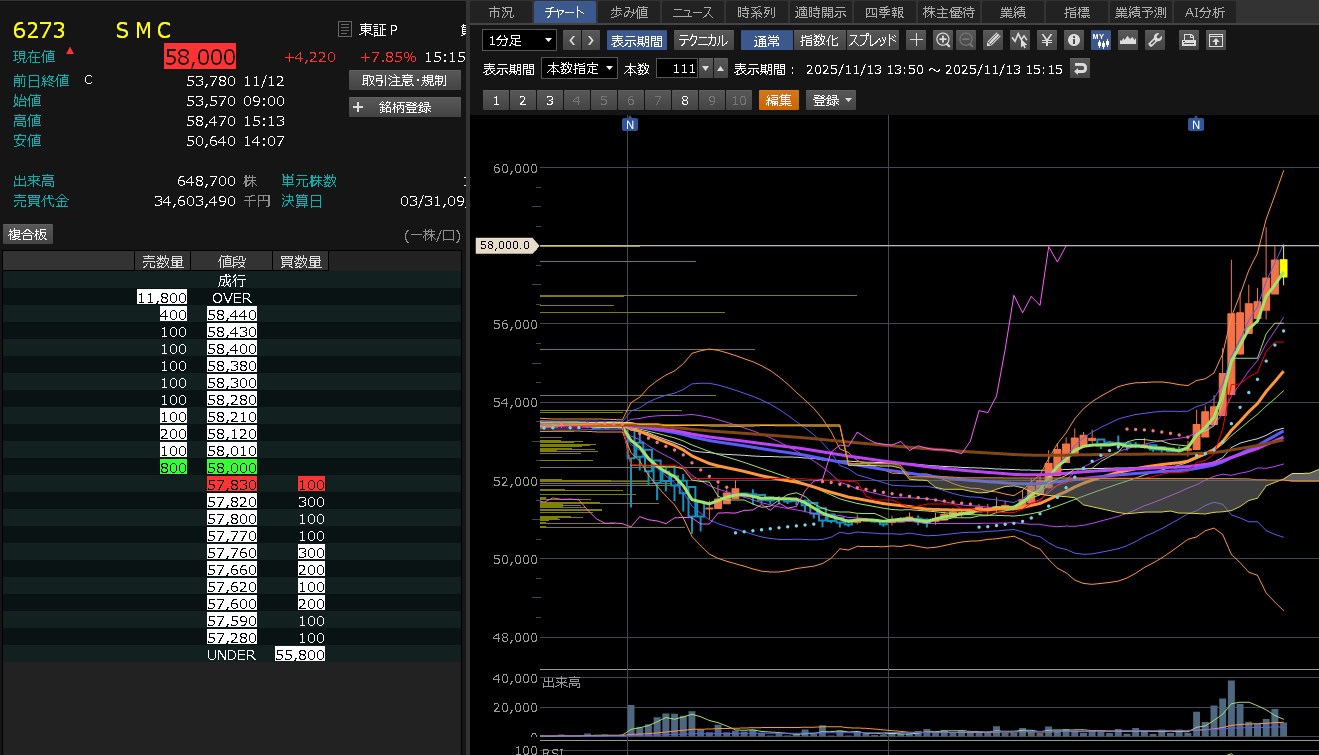The width and height of the screenshot is (1319, 755).
Task: Click the 銘柄登録 button
Action: click(404, 107)
